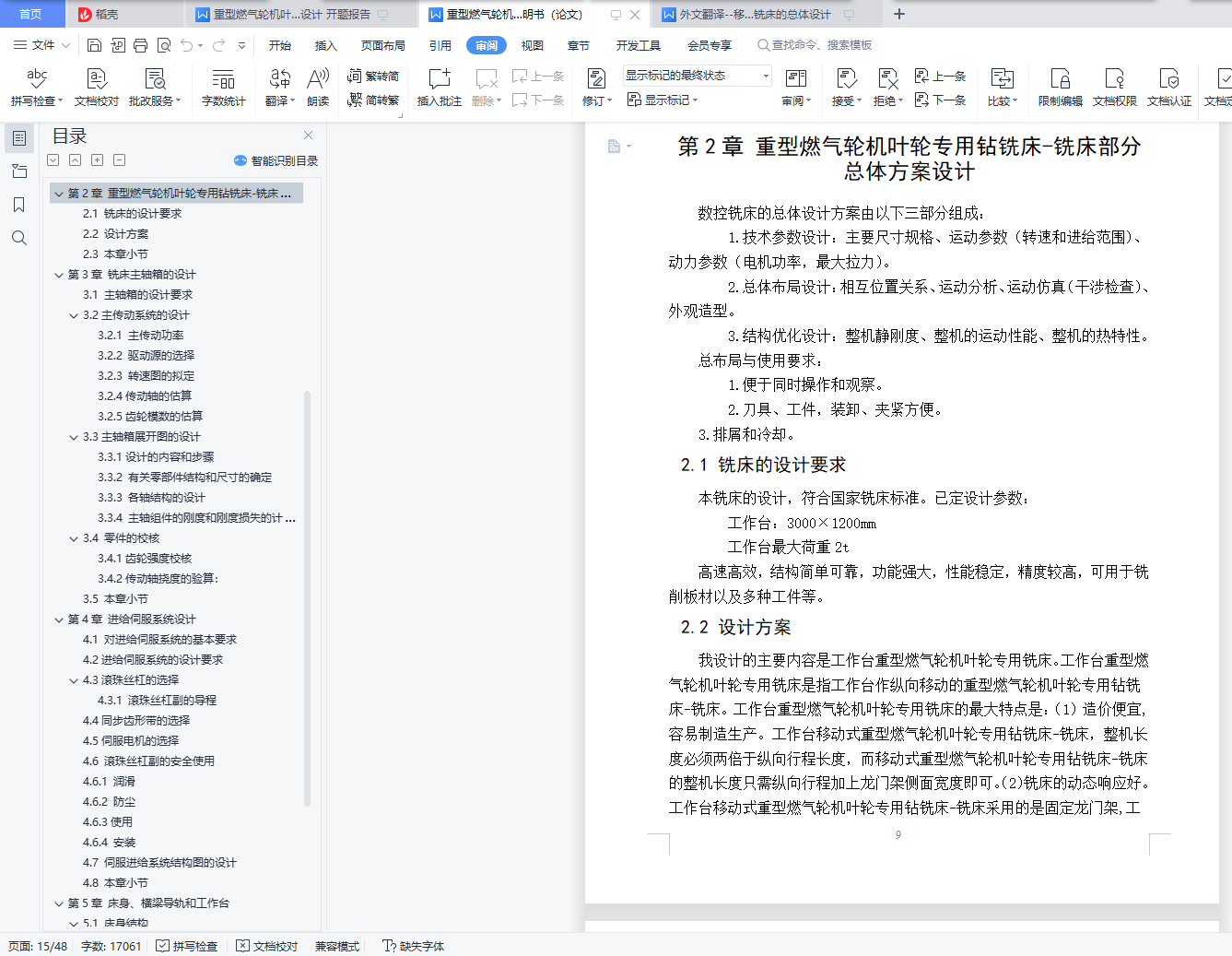
Task: Accept the change with 接受
Action: tap(846, 88)
